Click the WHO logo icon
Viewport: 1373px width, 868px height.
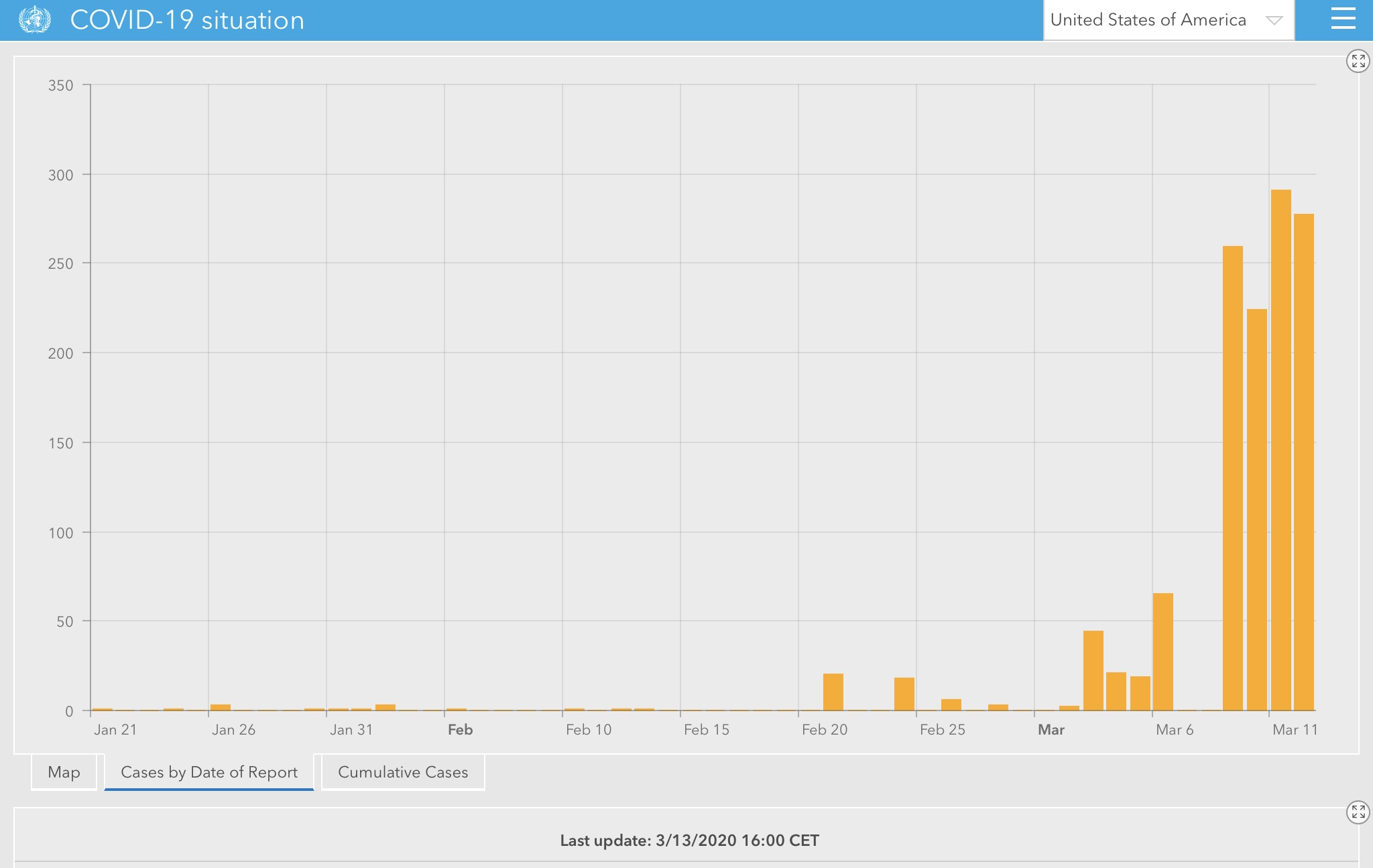click(34, 19)
